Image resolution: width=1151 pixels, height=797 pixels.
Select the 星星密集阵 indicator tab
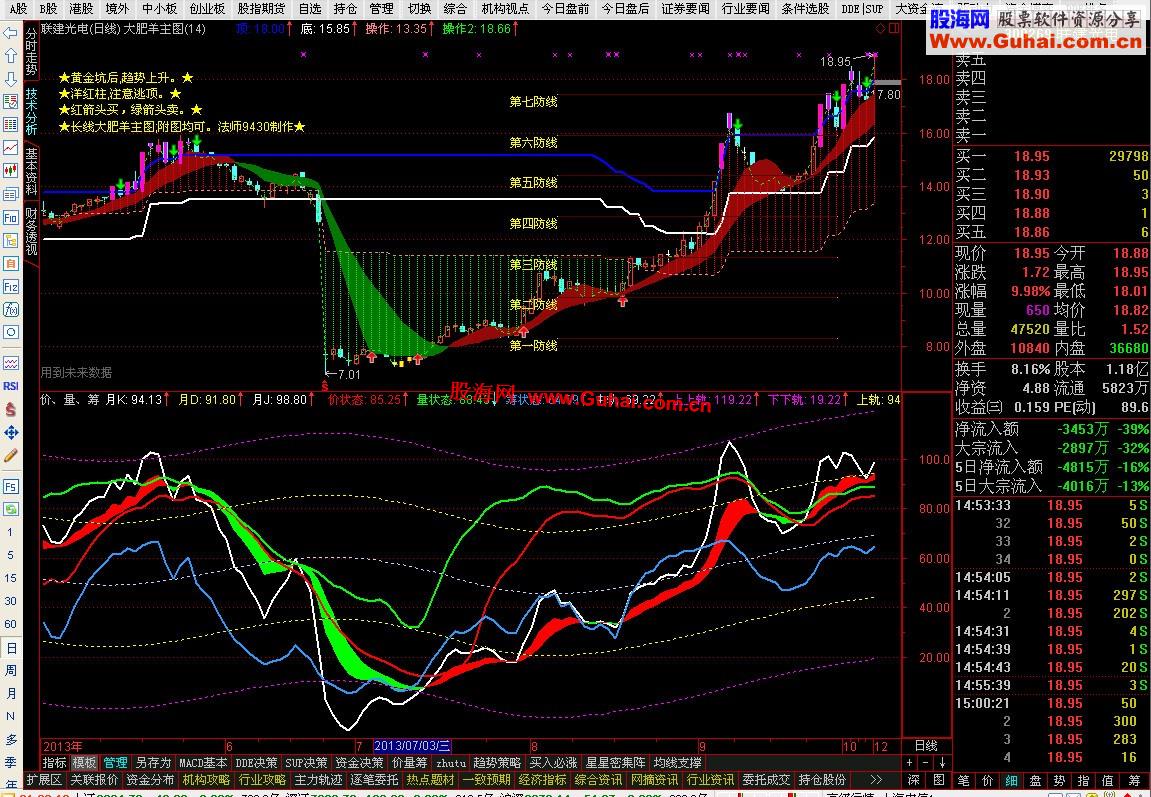point(615,763)
